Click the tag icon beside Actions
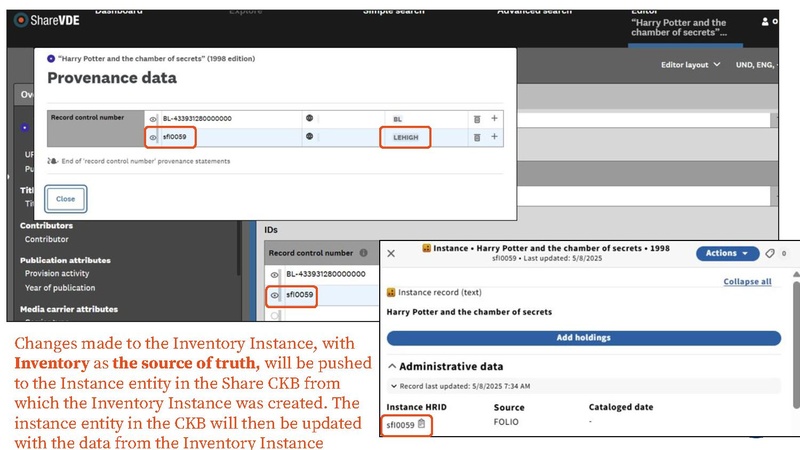800x450 pixels. pyautogui.click(x=770, y=253)
